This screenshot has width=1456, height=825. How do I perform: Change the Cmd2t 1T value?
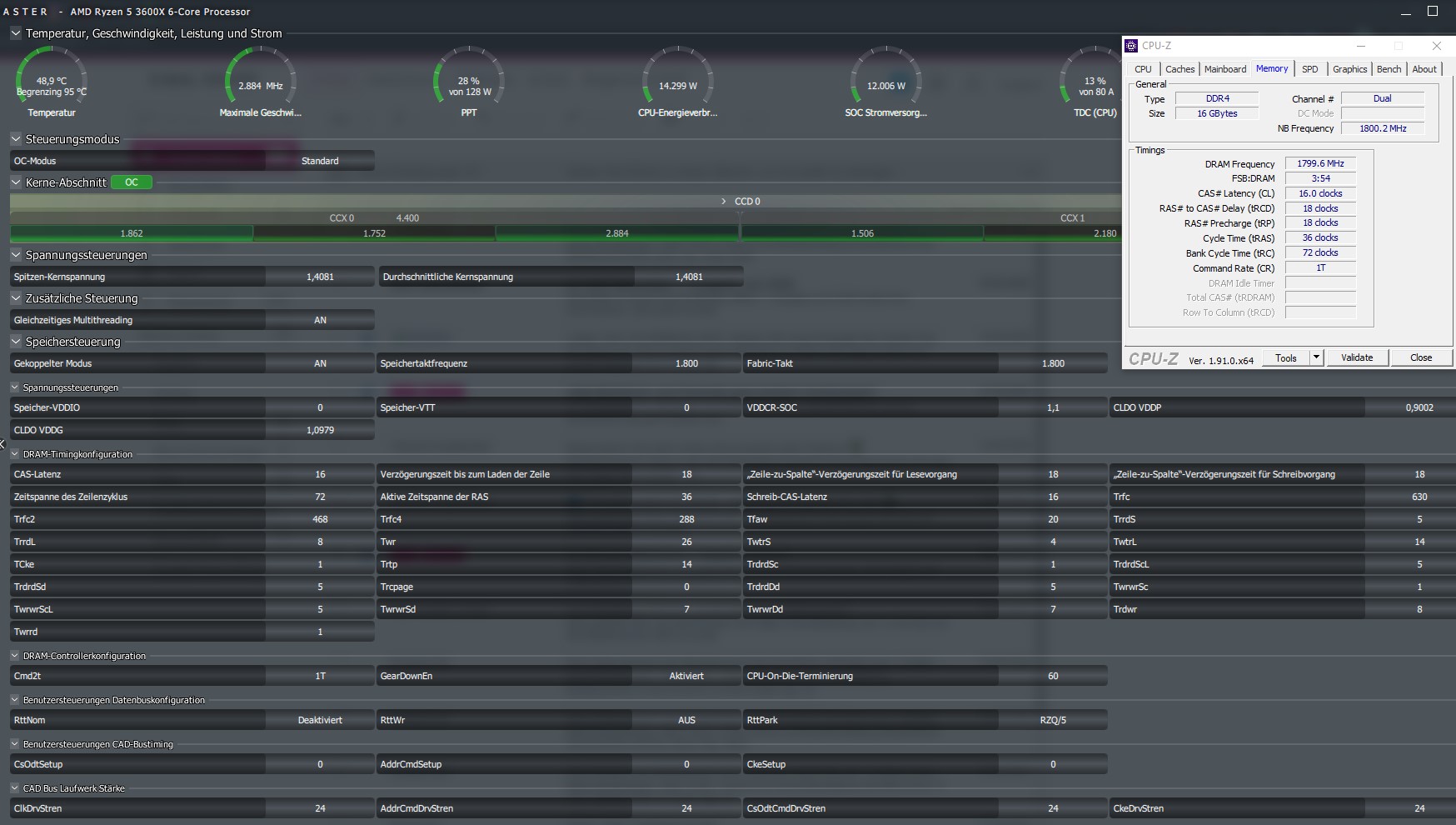coord(320,676)
